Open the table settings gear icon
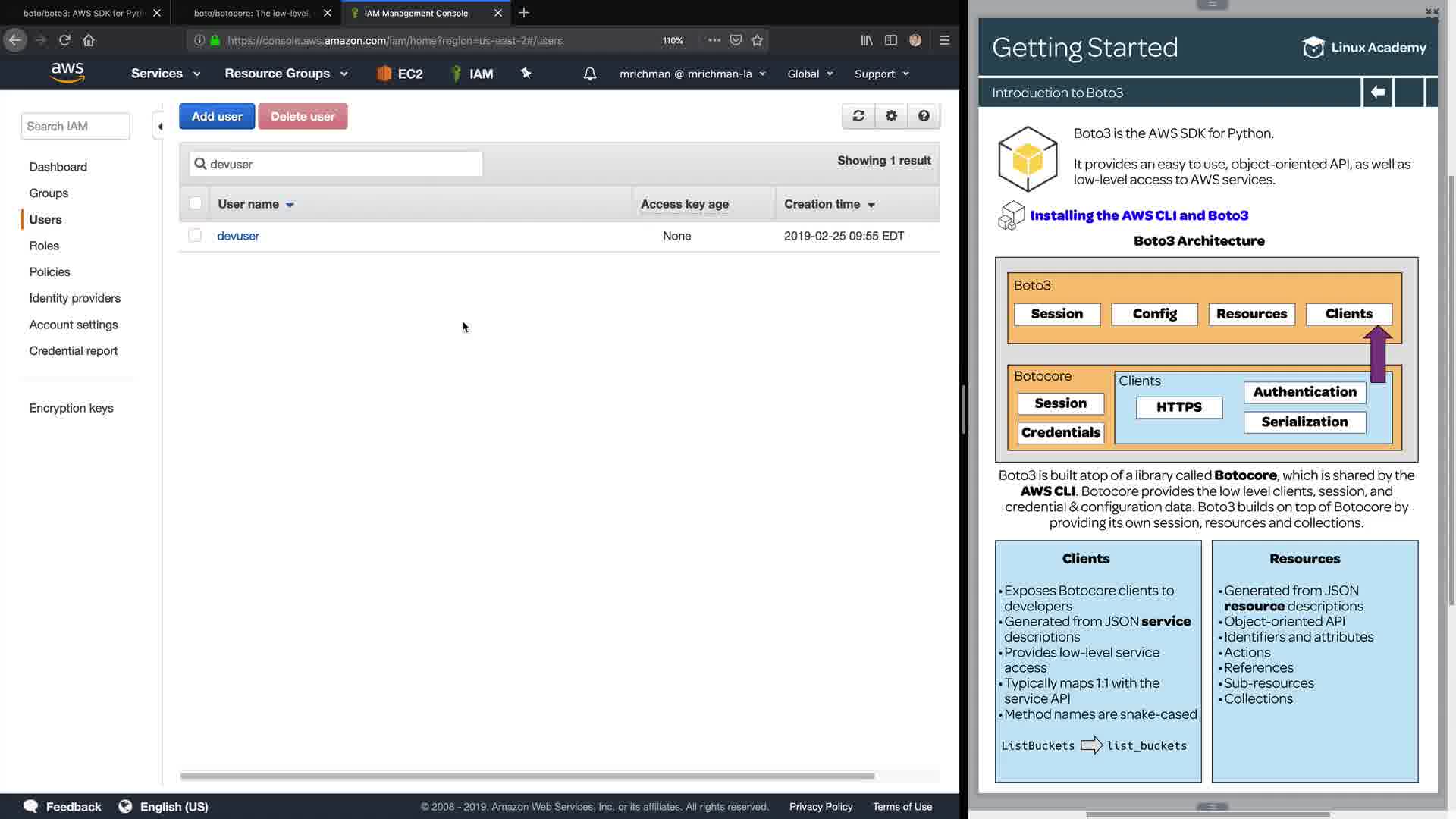 [x=891, y=116]
